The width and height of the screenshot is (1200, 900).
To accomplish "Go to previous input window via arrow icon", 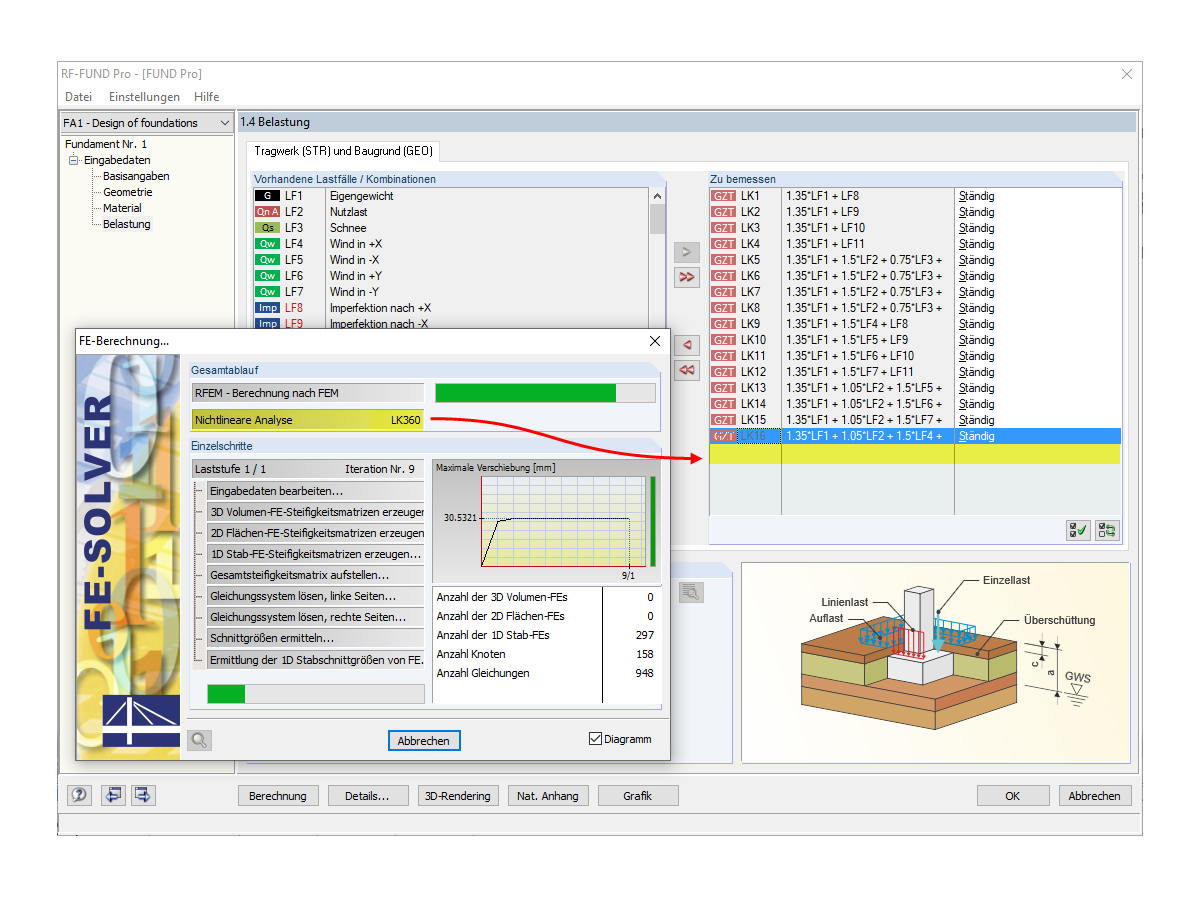I will 113,795.
